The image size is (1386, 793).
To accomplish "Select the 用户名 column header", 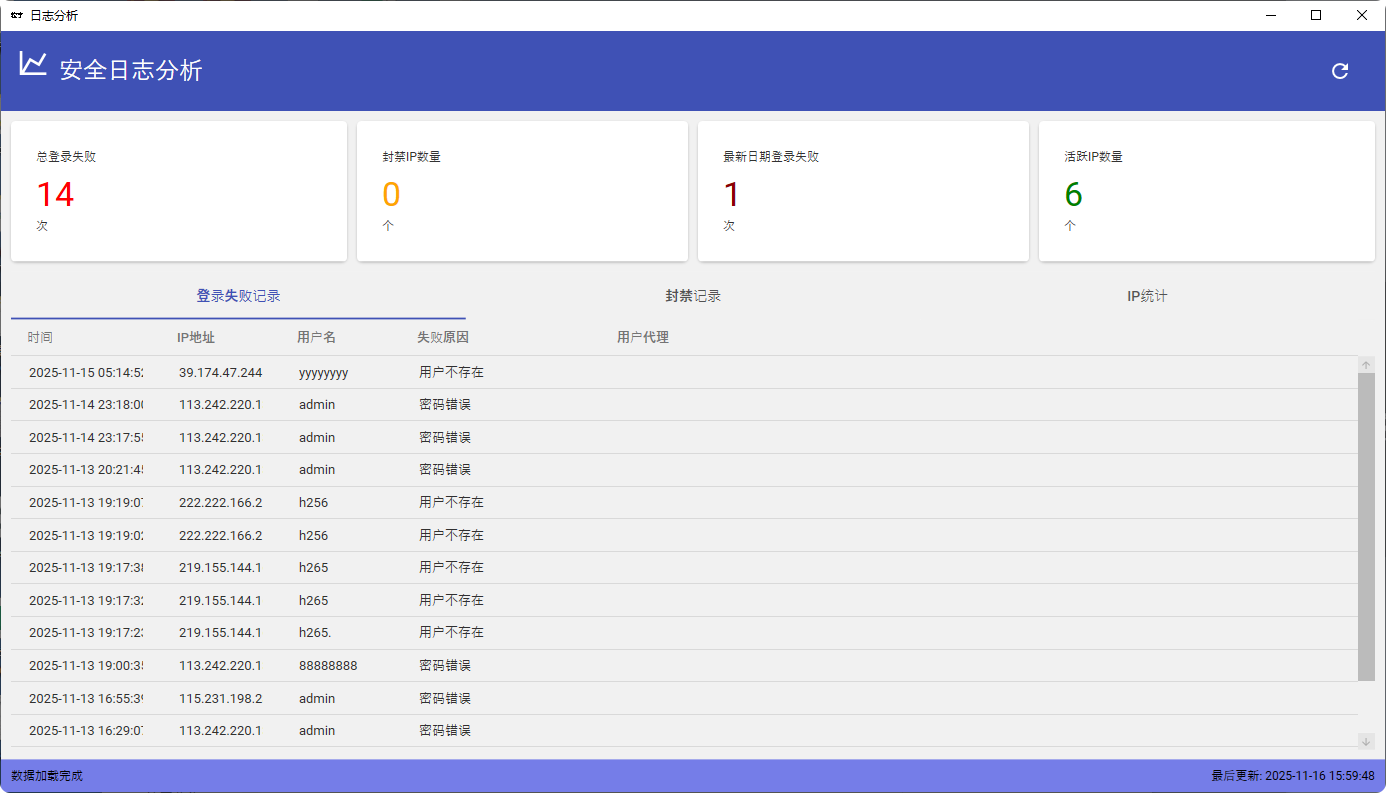I will tap(316, 337).
